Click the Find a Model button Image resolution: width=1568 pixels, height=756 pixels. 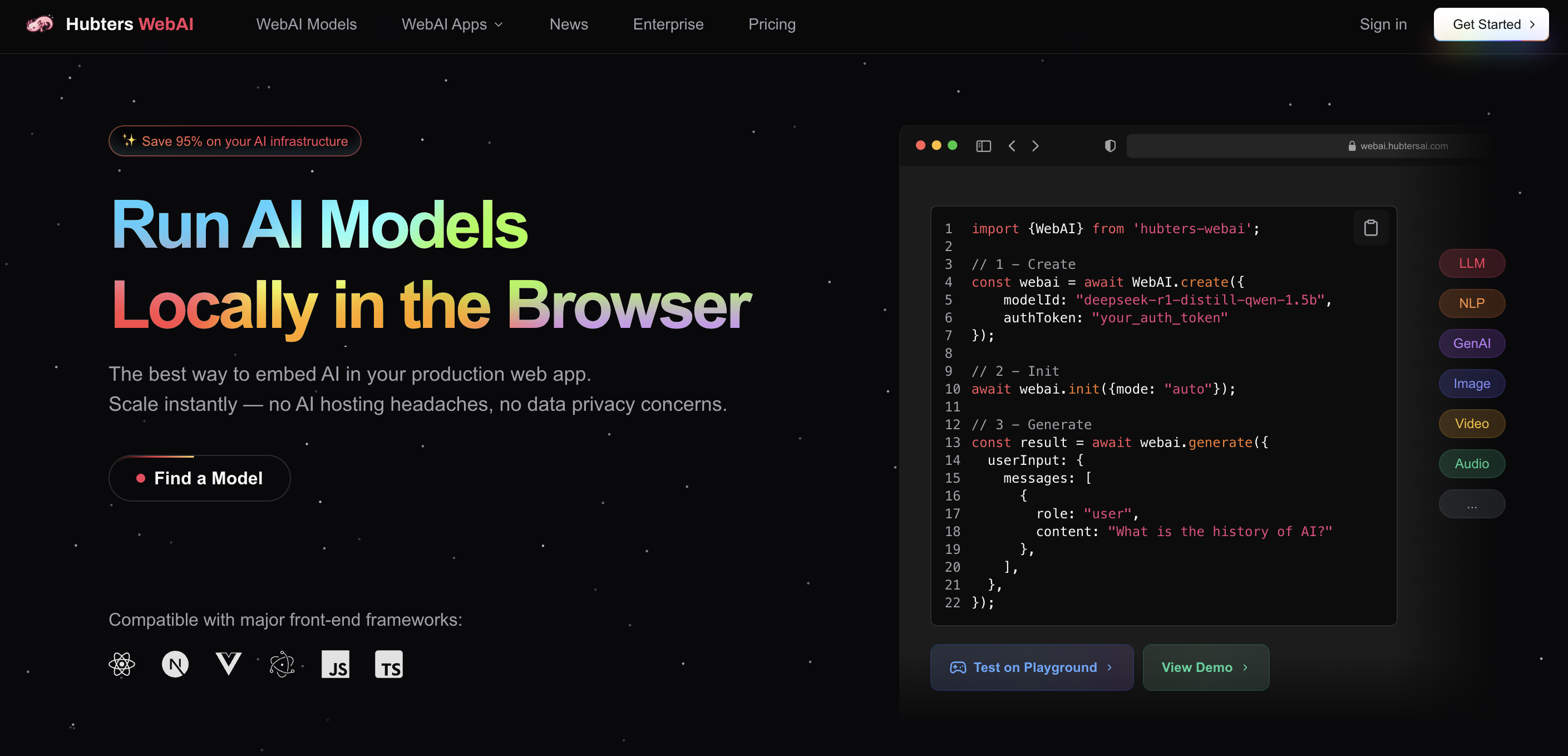pos(200,478)
